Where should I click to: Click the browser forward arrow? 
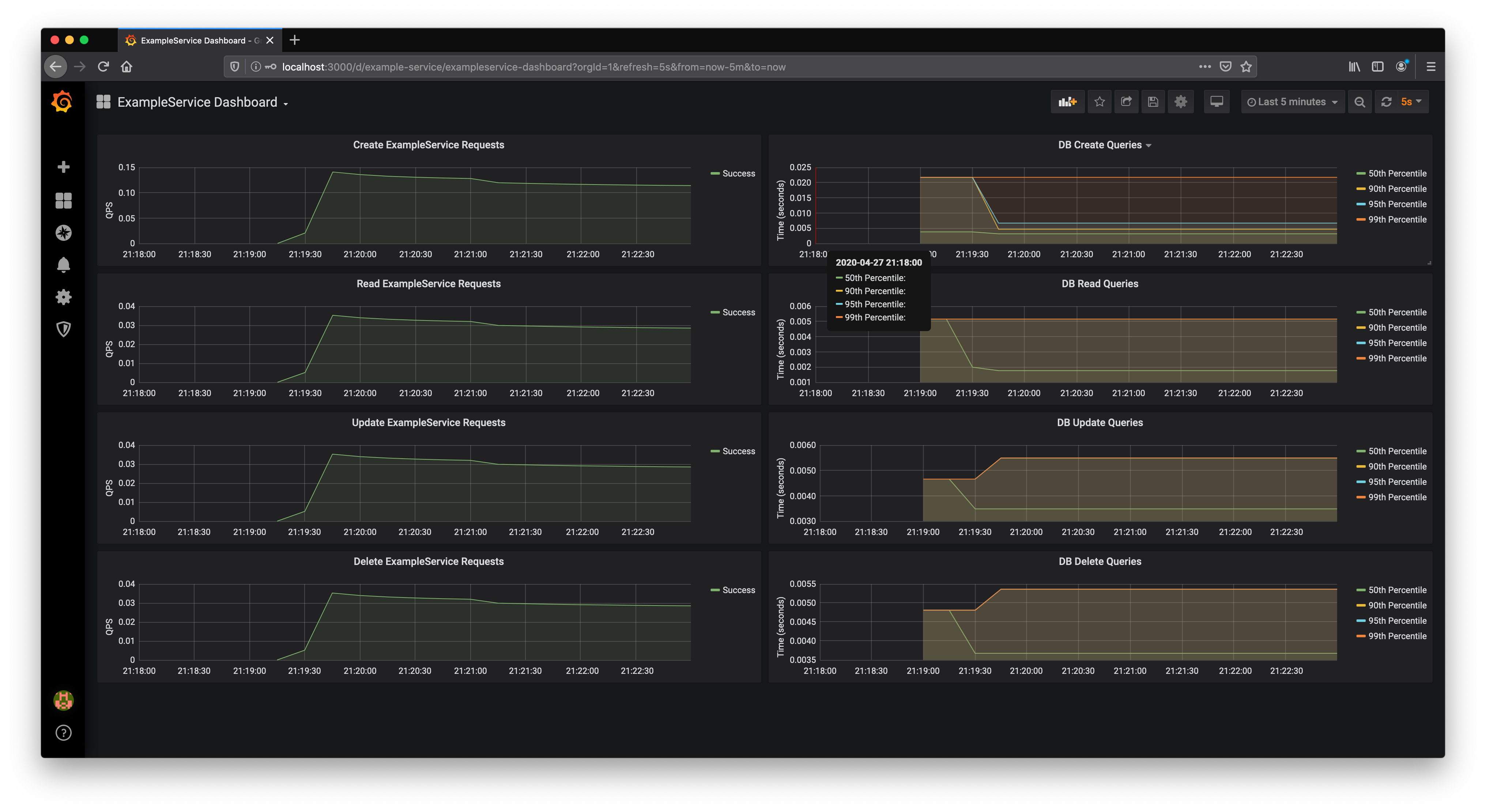[80, 67]
